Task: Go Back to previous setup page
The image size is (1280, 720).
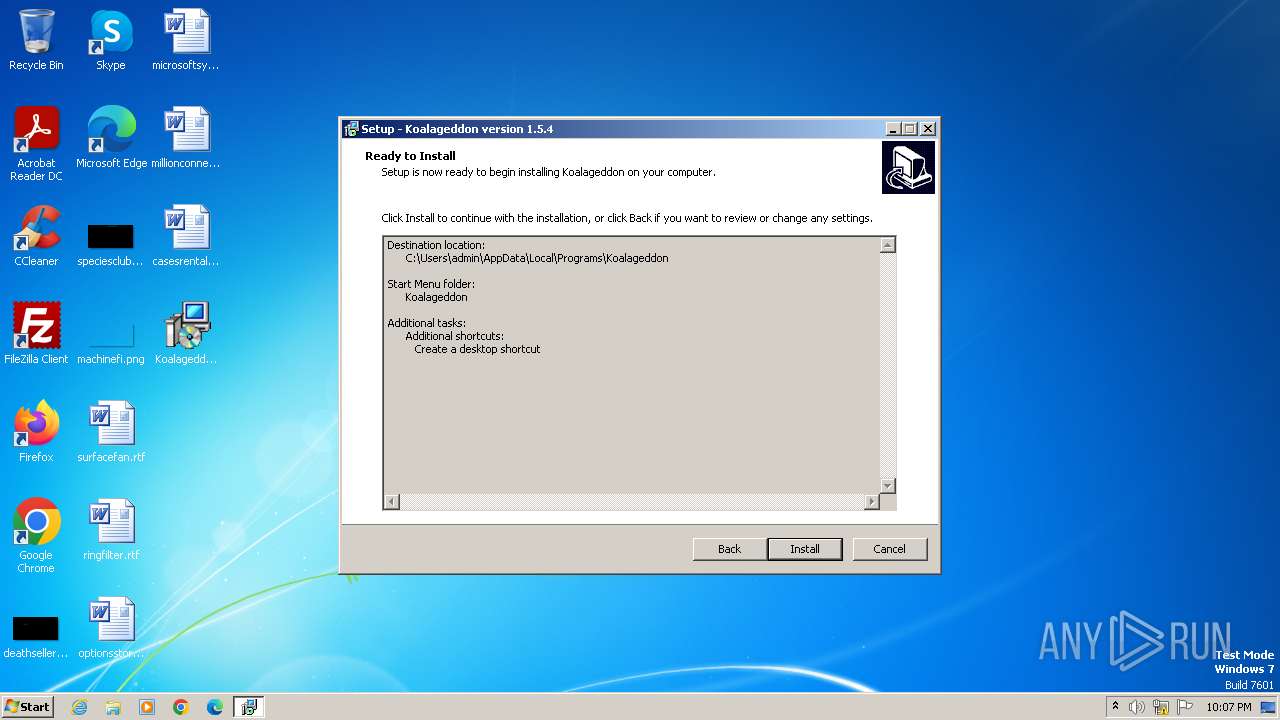Action: point(730,549)
